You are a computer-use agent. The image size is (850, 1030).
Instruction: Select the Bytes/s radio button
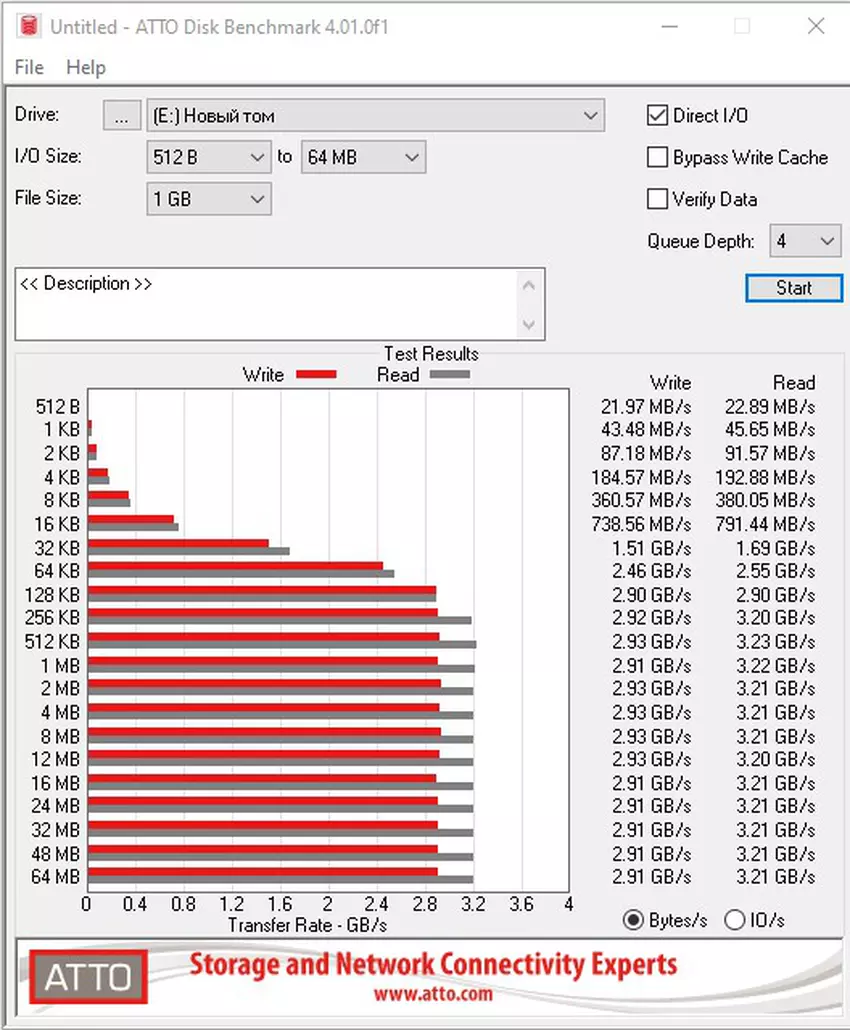click(633, 920)
